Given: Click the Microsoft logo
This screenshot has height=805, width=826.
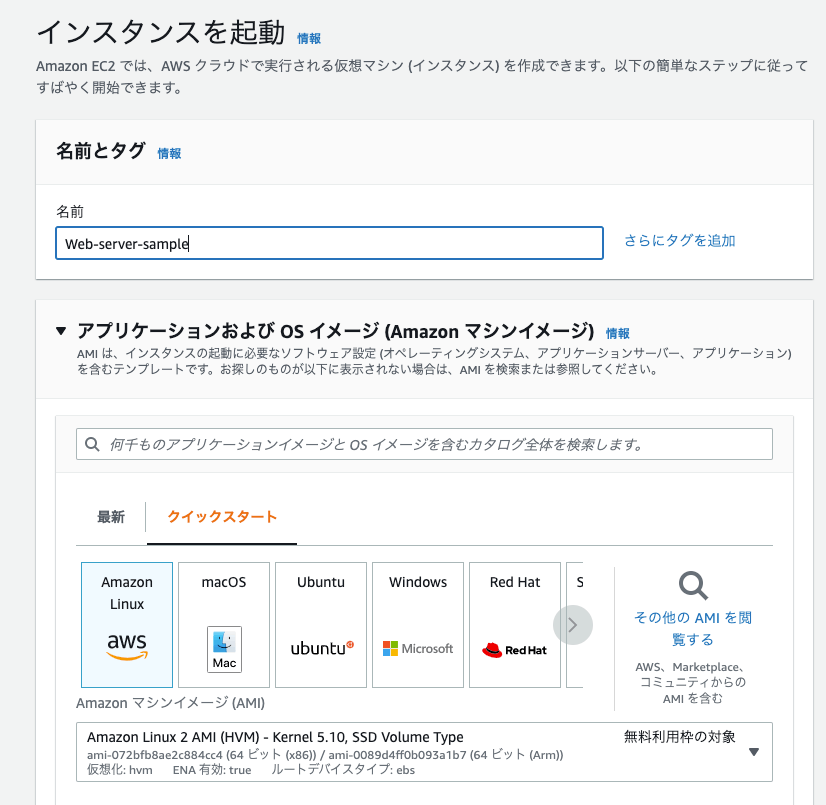Looking at the screenshot, I should (x=418, y=649).
